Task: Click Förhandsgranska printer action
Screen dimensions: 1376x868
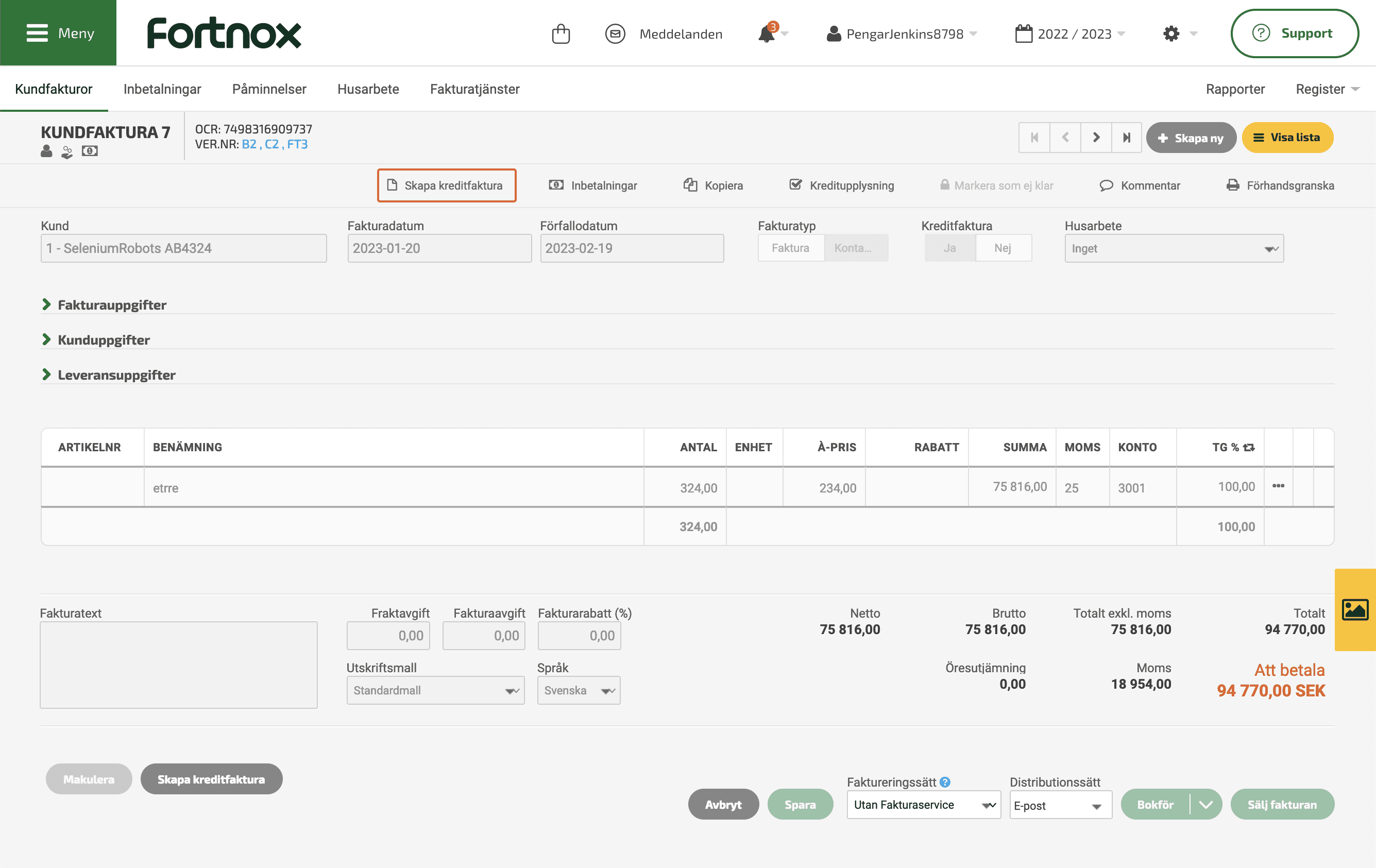Action: (x=1280, y=185)
